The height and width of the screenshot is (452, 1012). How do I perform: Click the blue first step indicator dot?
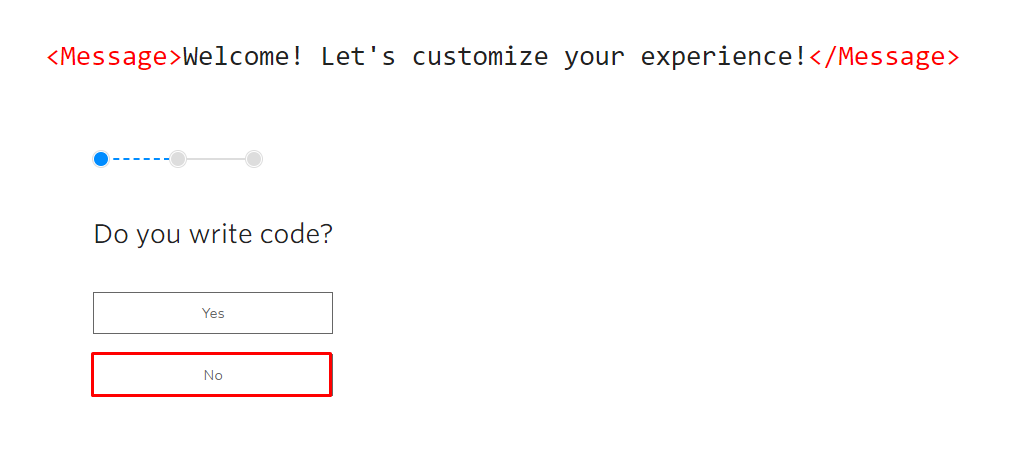(101, 159)
